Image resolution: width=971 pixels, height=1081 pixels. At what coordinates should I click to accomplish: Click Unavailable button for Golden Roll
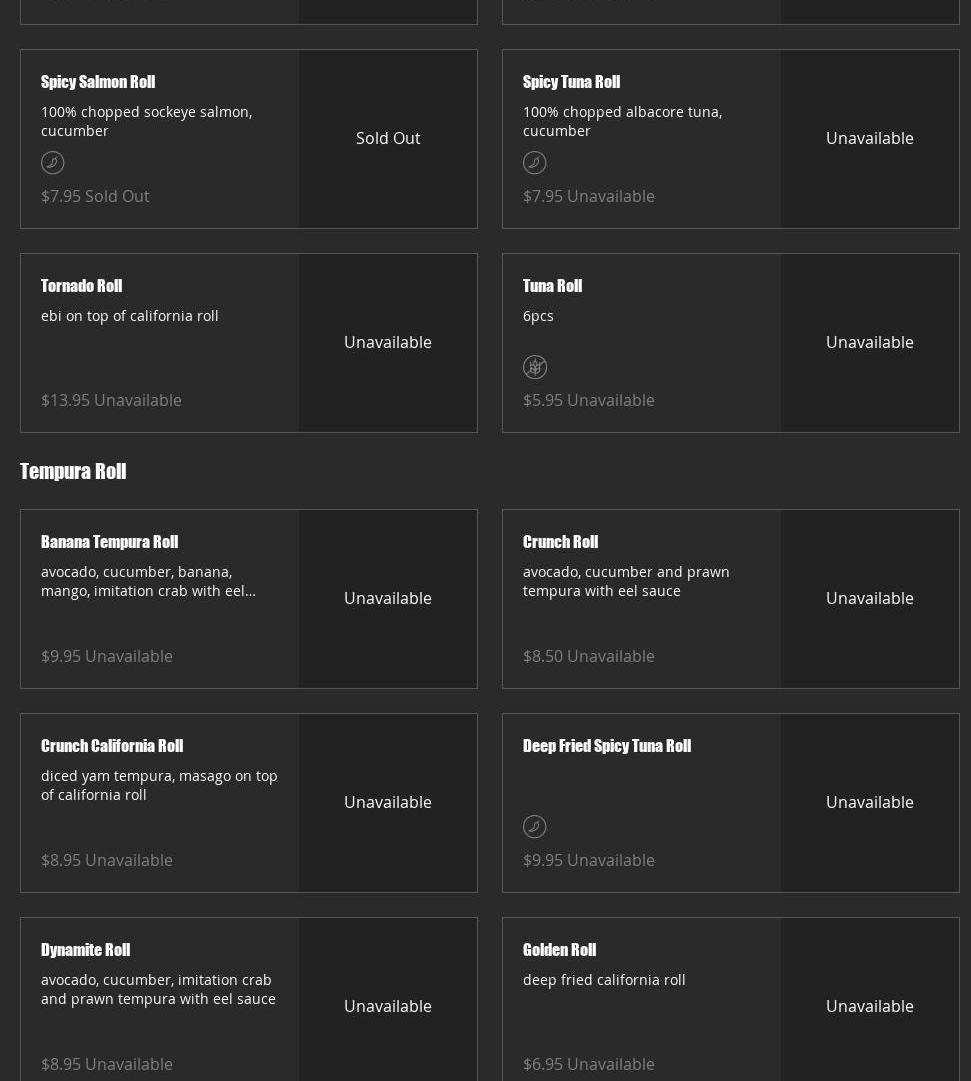(x=869, y=1006)
